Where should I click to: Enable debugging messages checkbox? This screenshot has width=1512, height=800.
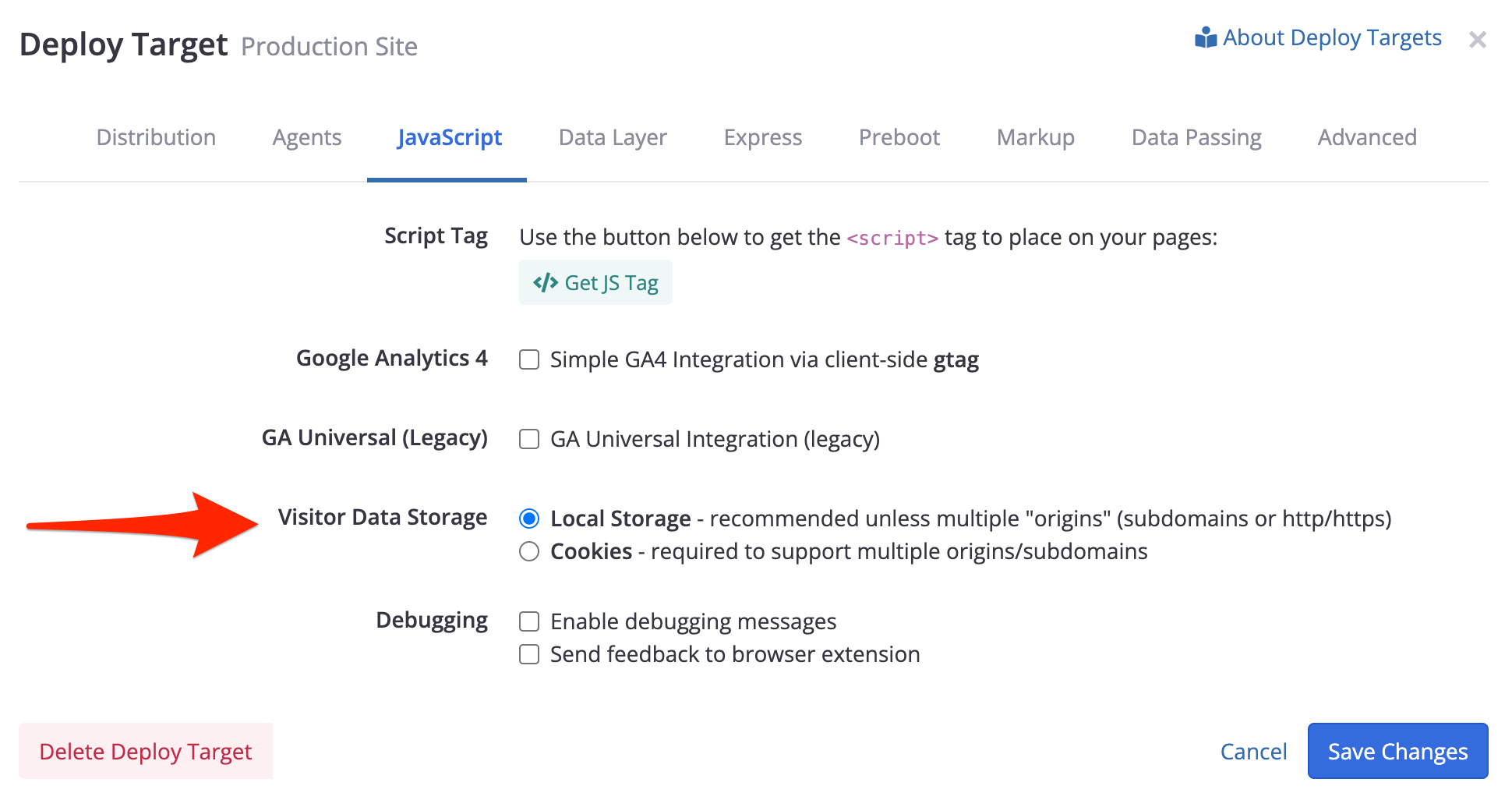click(530, 621)
